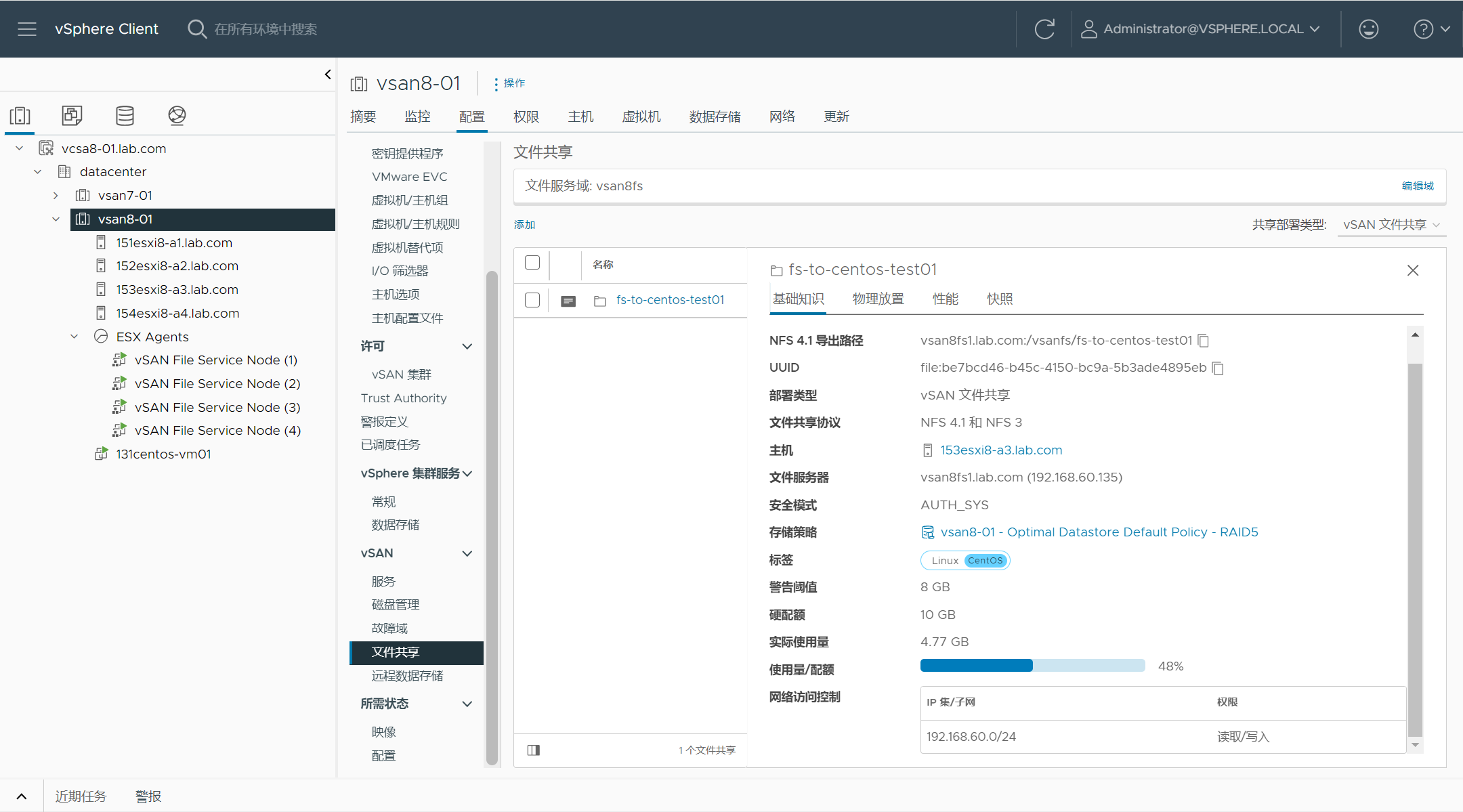The image size is (1463, 812).
Task: Switch to the 物理放置 tab
Action: click(x=878, y=299)
